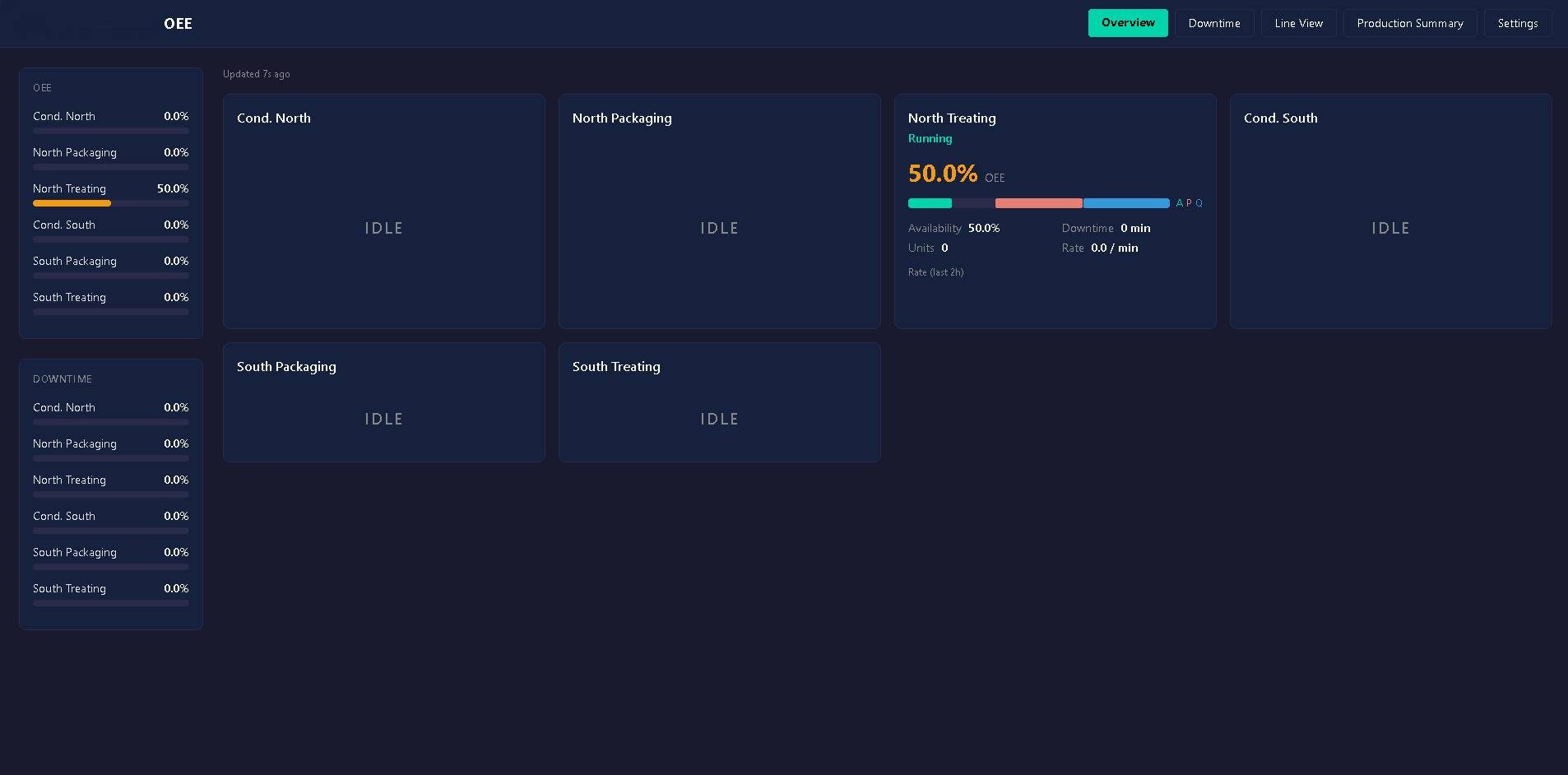Viewport: 1568px width, 775px height.
Task: Open the Cond. North line card
Action: click(384, 211)
